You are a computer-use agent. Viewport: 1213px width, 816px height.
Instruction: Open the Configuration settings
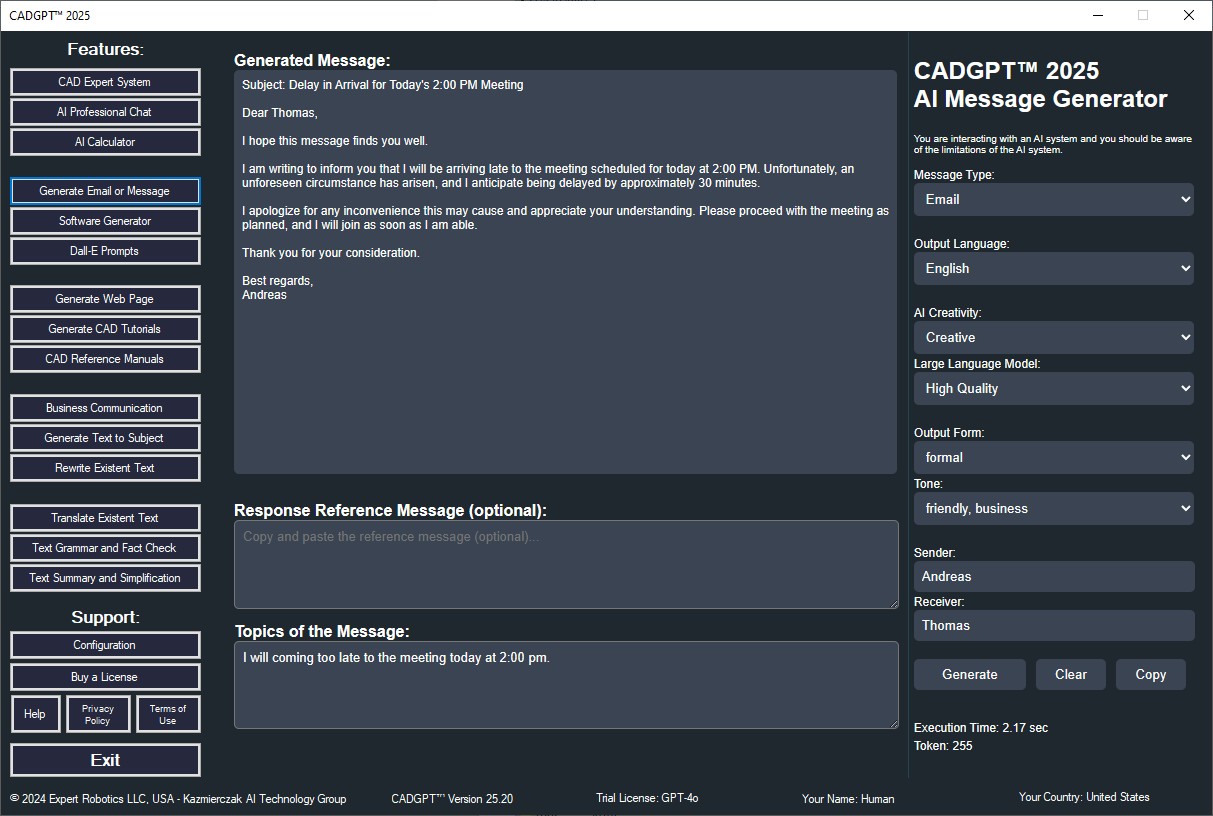point(105,645)
